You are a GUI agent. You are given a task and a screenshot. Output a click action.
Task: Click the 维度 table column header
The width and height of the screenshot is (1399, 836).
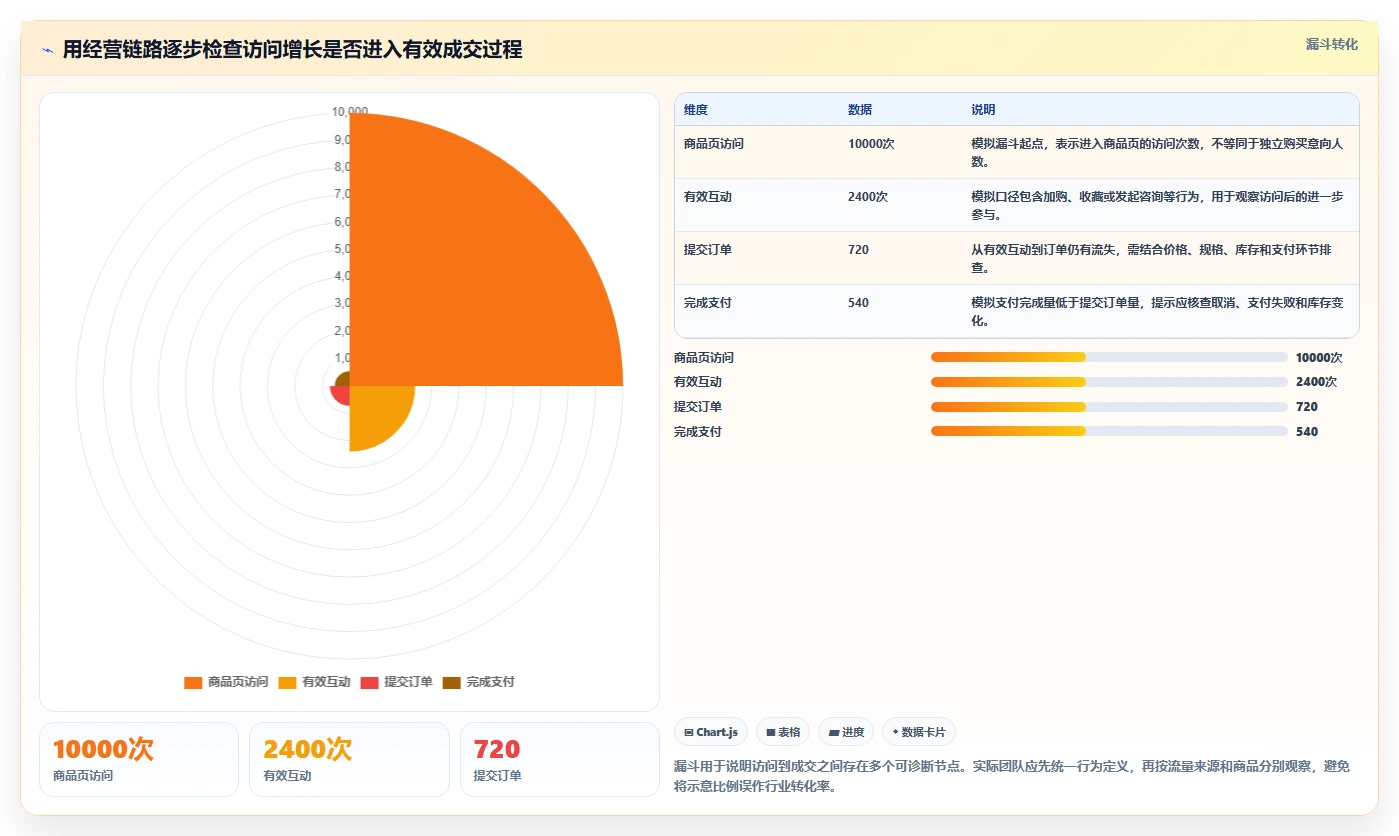coord(696,110)
